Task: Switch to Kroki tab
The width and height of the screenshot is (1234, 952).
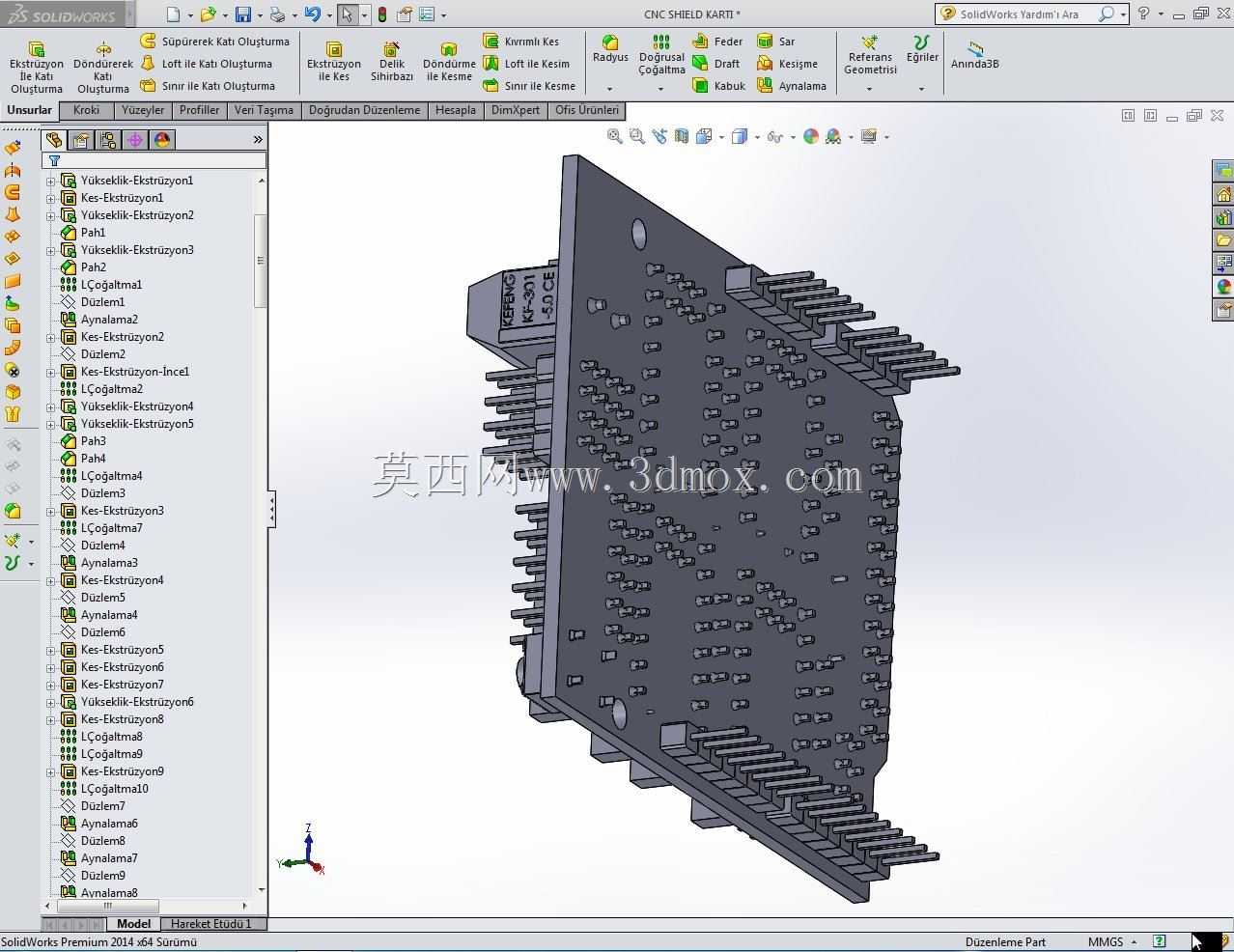Action: 86,110
